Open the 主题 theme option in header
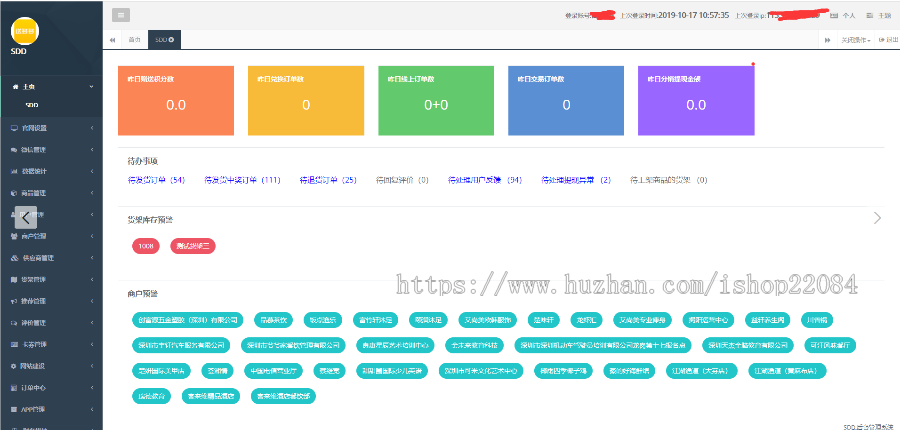Viewport: 900px width, 430px height. (x=878, y=16)
